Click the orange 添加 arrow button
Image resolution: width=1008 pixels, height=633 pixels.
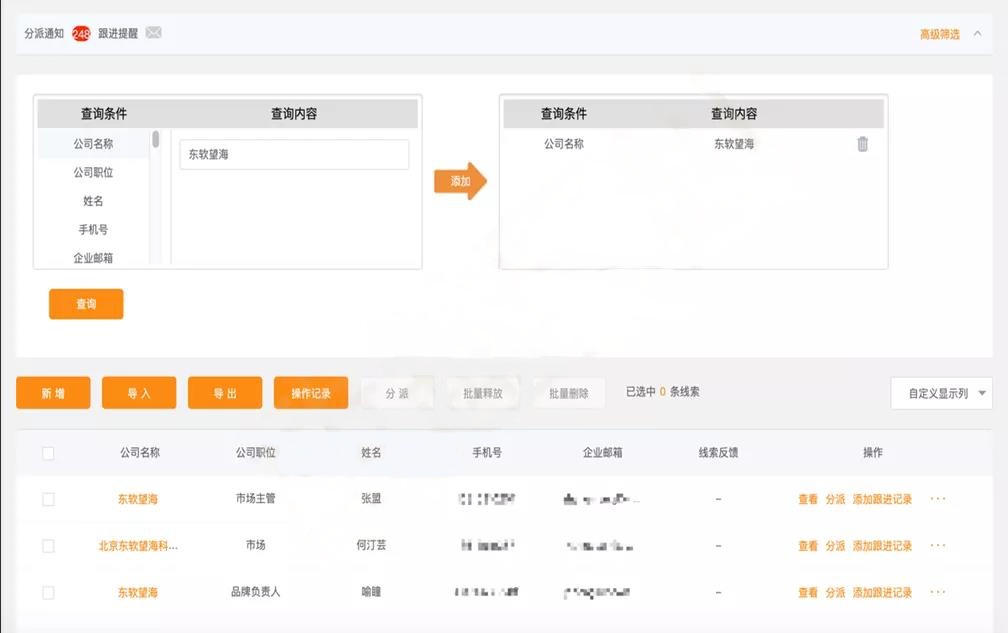click(460, 181)
